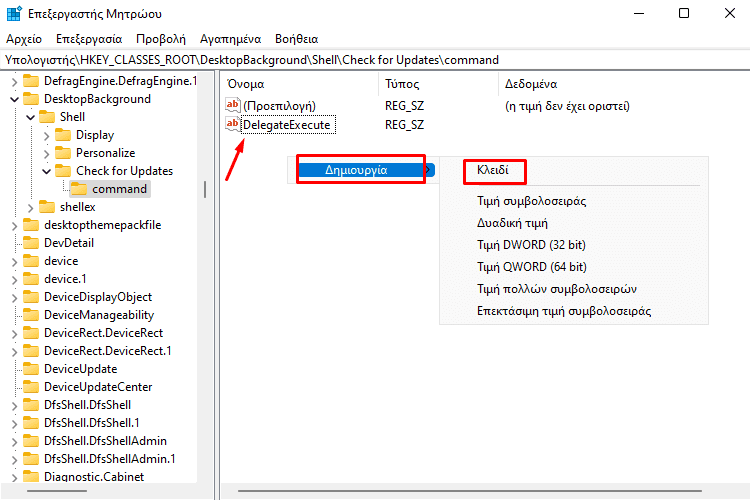Expand the Display key
Image resolution: width=750 pixels, height=500 pixels.
point(46,136)
